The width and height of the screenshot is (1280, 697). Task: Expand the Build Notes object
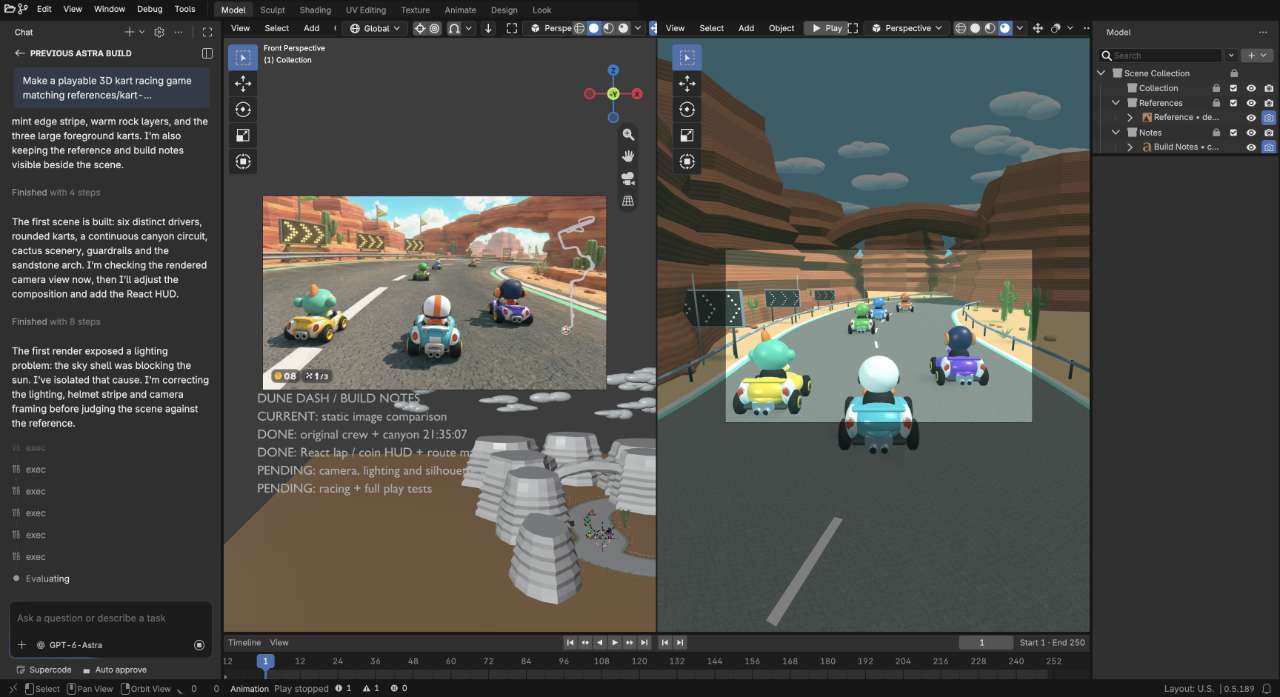[1131, 147]
